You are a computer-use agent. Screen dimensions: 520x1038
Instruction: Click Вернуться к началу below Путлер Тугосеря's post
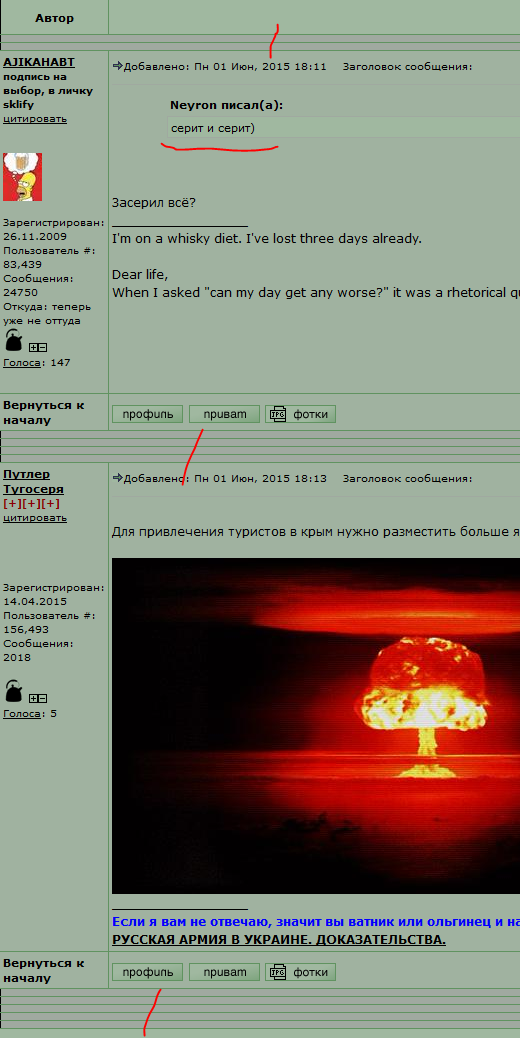tap(44, 971)
